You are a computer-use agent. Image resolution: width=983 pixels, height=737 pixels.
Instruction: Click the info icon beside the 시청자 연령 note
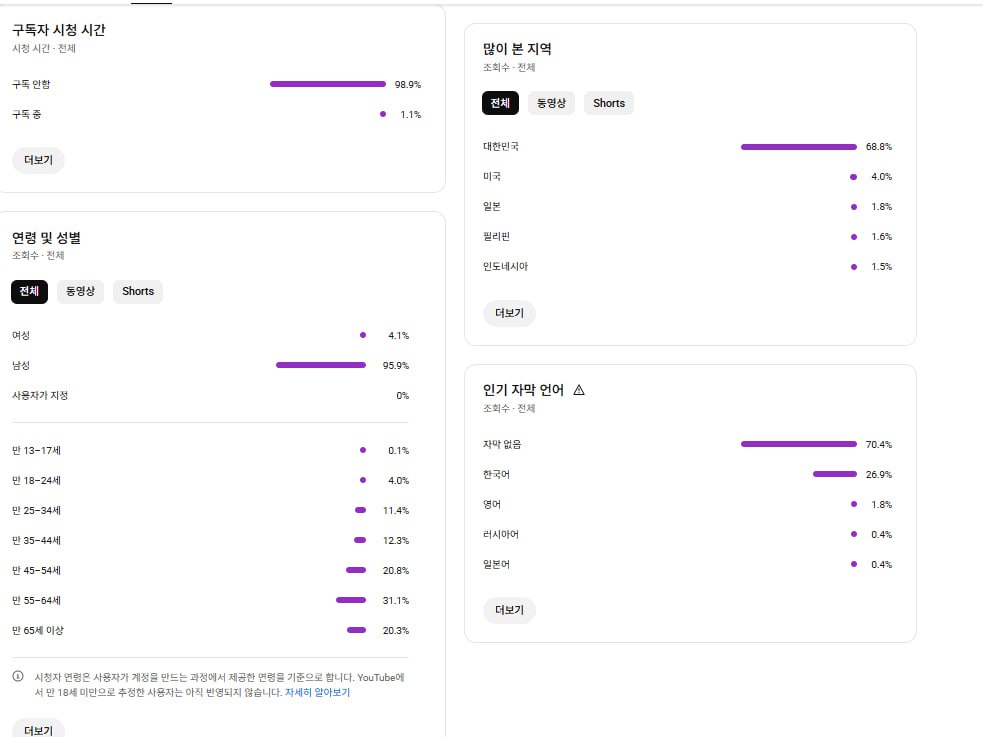pyautogui.click(x=18, y=676)
